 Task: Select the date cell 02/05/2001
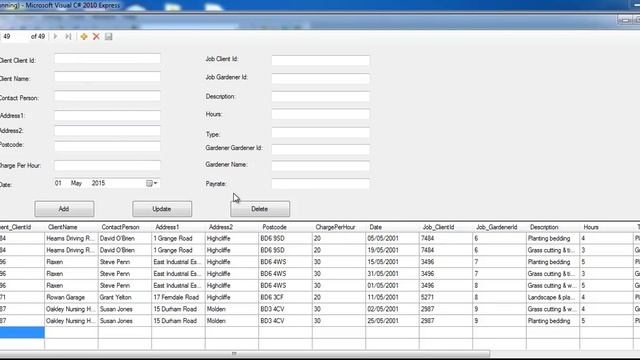pos(392,309)
